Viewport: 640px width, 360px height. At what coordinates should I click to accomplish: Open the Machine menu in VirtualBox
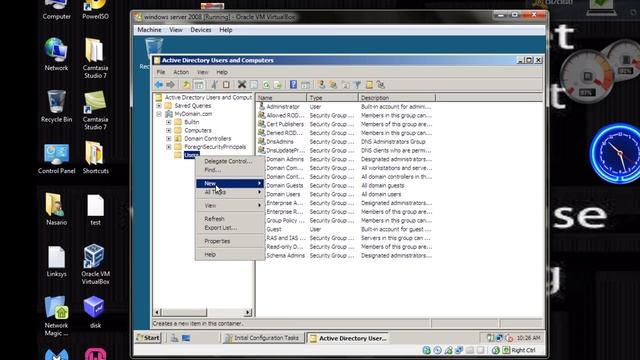pyautogui.click(x=149, y=30)
